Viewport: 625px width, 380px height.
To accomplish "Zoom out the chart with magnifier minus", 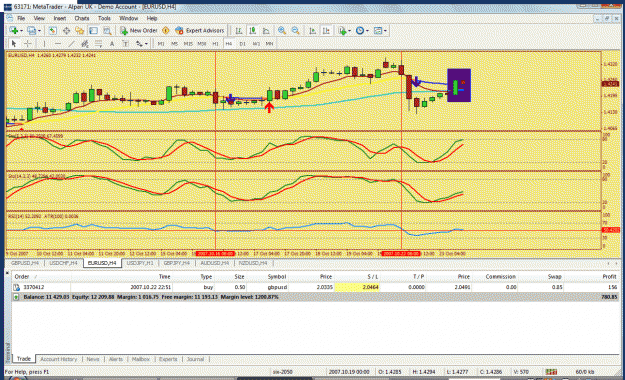I will 295,30.
